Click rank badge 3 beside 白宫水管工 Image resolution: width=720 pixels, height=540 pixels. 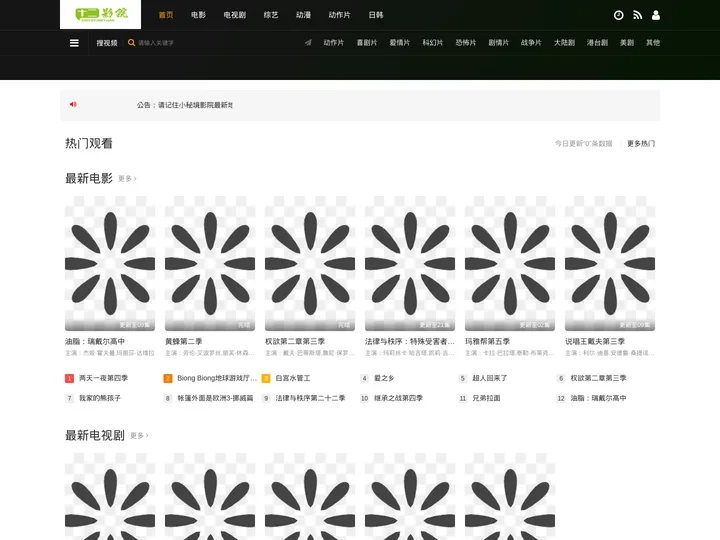[x=266, y=378]
